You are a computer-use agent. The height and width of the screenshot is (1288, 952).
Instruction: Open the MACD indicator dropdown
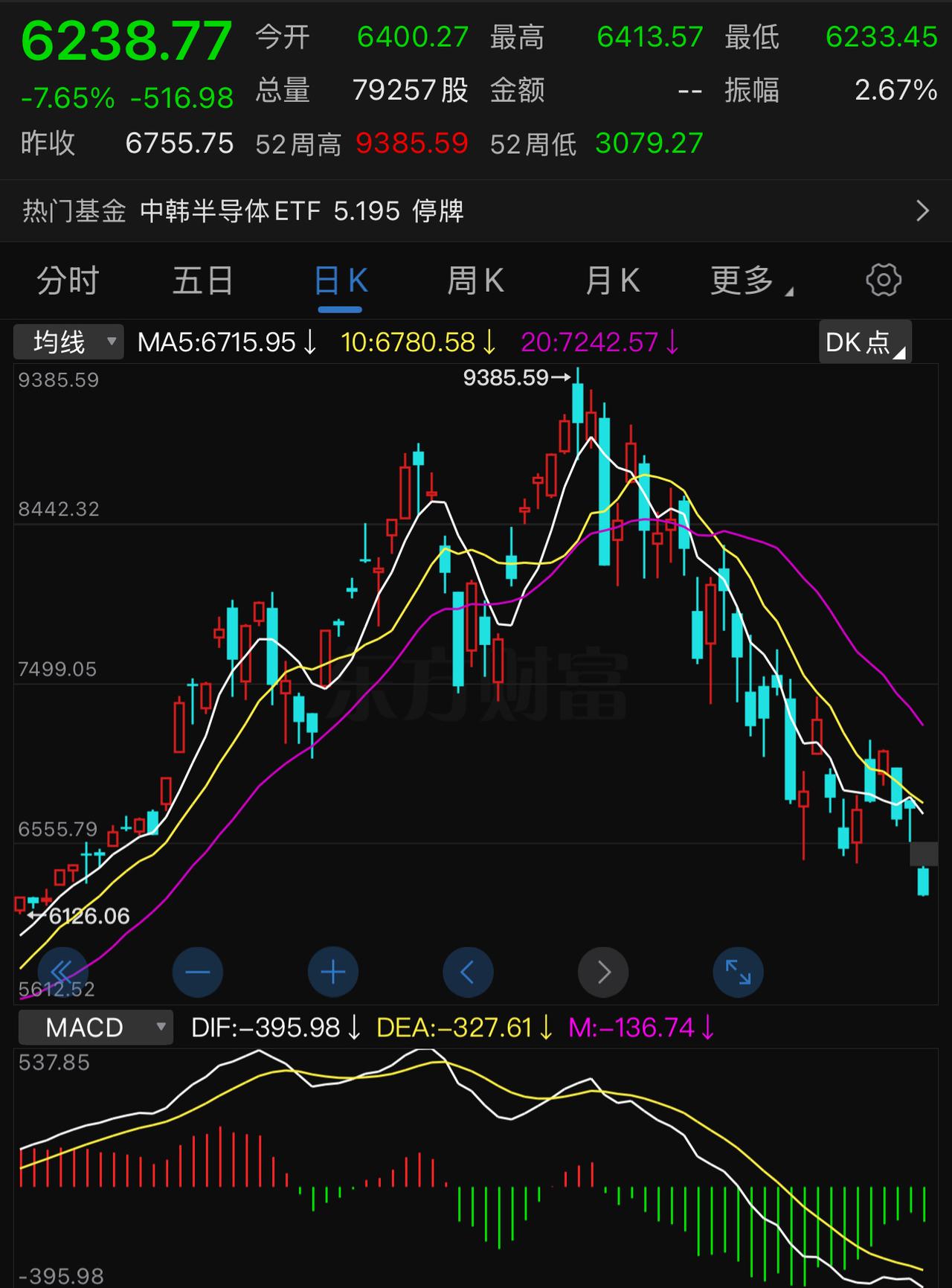point(96,1028)
